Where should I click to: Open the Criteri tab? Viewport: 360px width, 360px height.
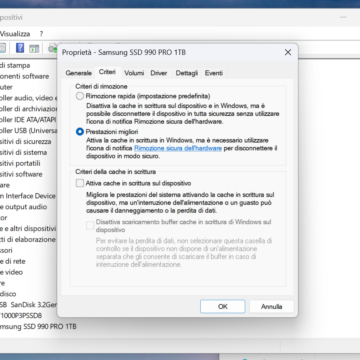click(107, 72)
